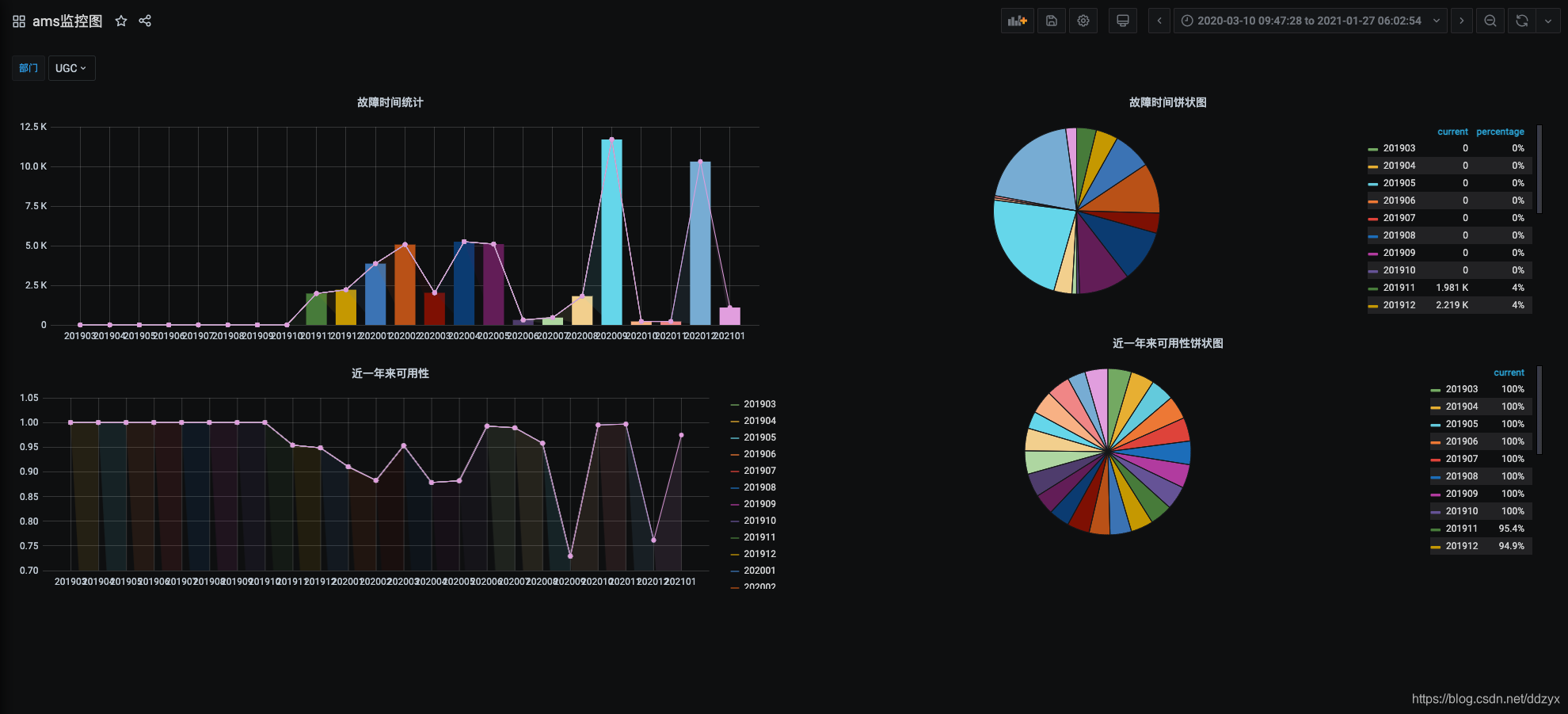Click 201911 color swatch in line chart legend

point(735,537)
